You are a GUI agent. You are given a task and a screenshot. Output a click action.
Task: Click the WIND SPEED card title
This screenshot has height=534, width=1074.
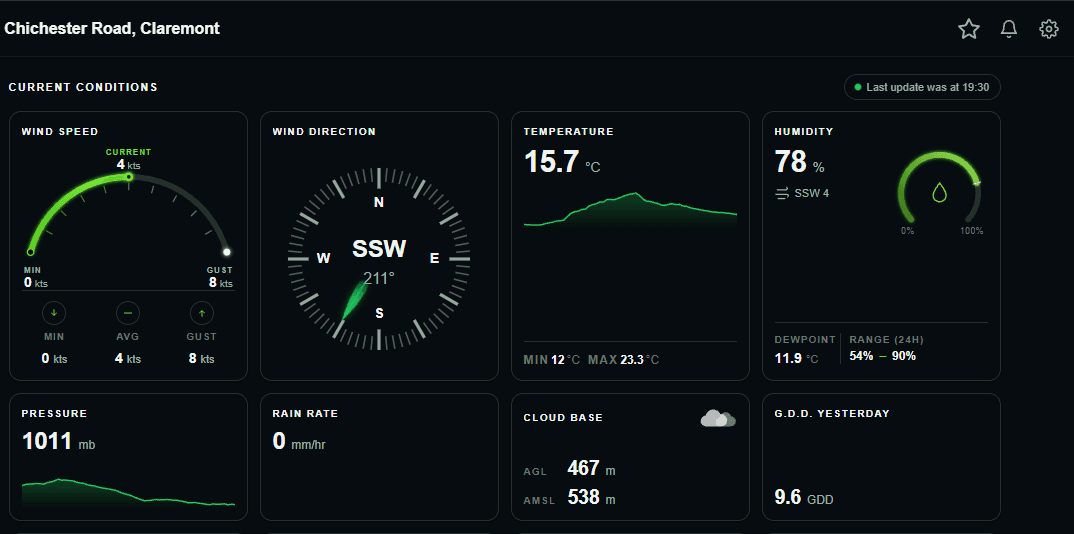60,131
